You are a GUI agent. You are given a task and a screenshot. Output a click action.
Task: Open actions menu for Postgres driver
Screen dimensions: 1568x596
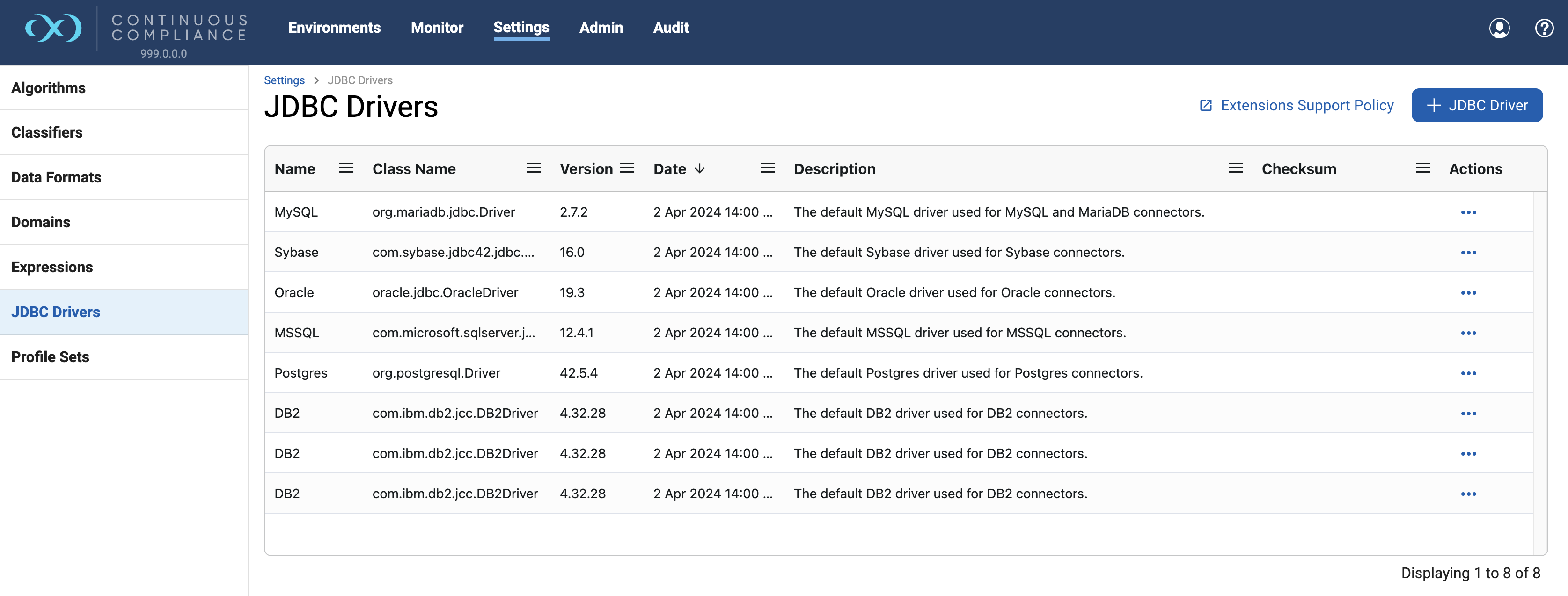pos(1468,373)
